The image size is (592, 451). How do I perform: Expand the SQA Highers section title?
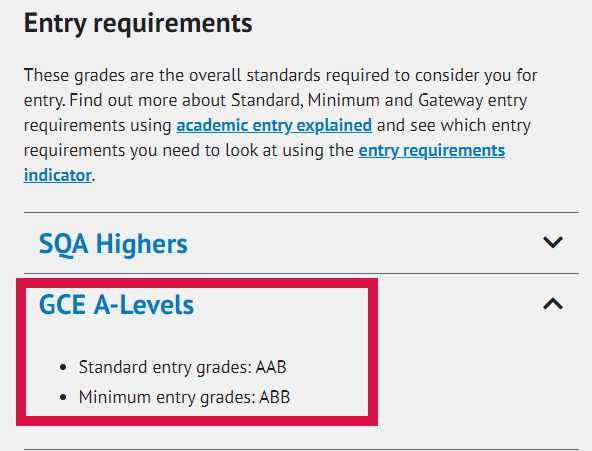click(113, 244)
